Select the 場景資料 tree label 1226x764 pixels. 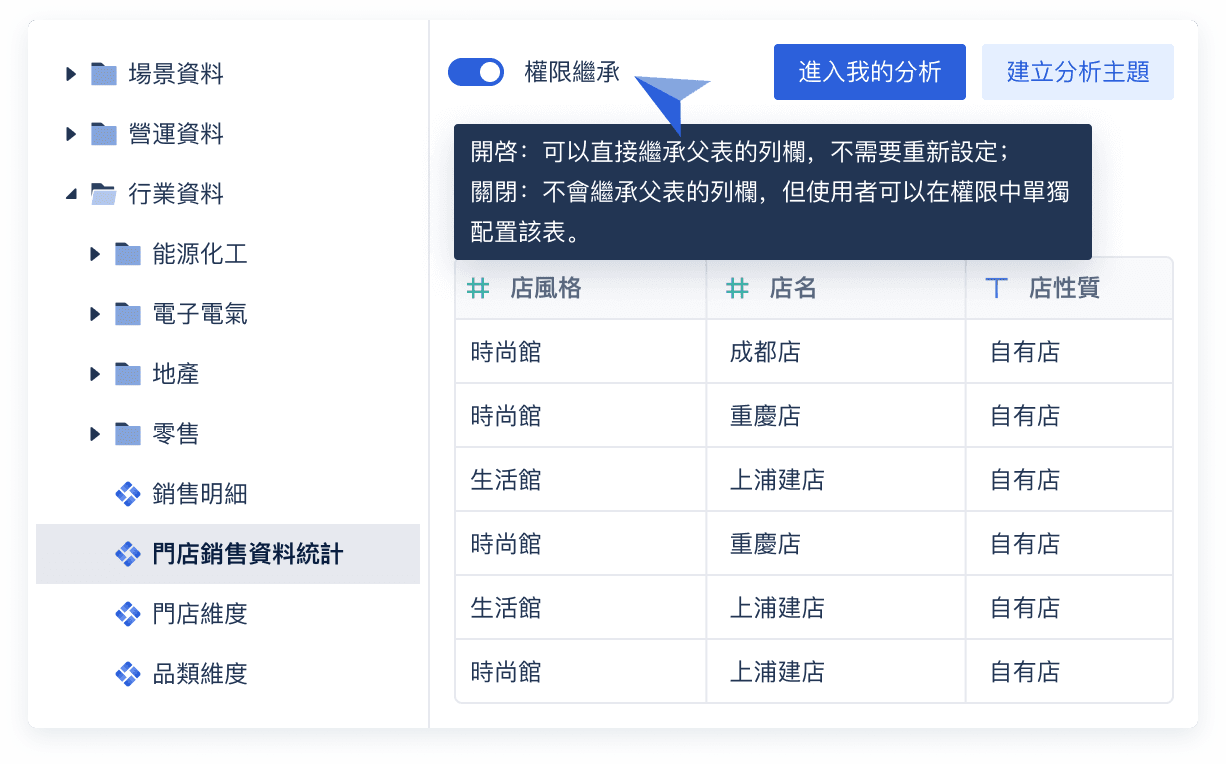click(176, 74)
